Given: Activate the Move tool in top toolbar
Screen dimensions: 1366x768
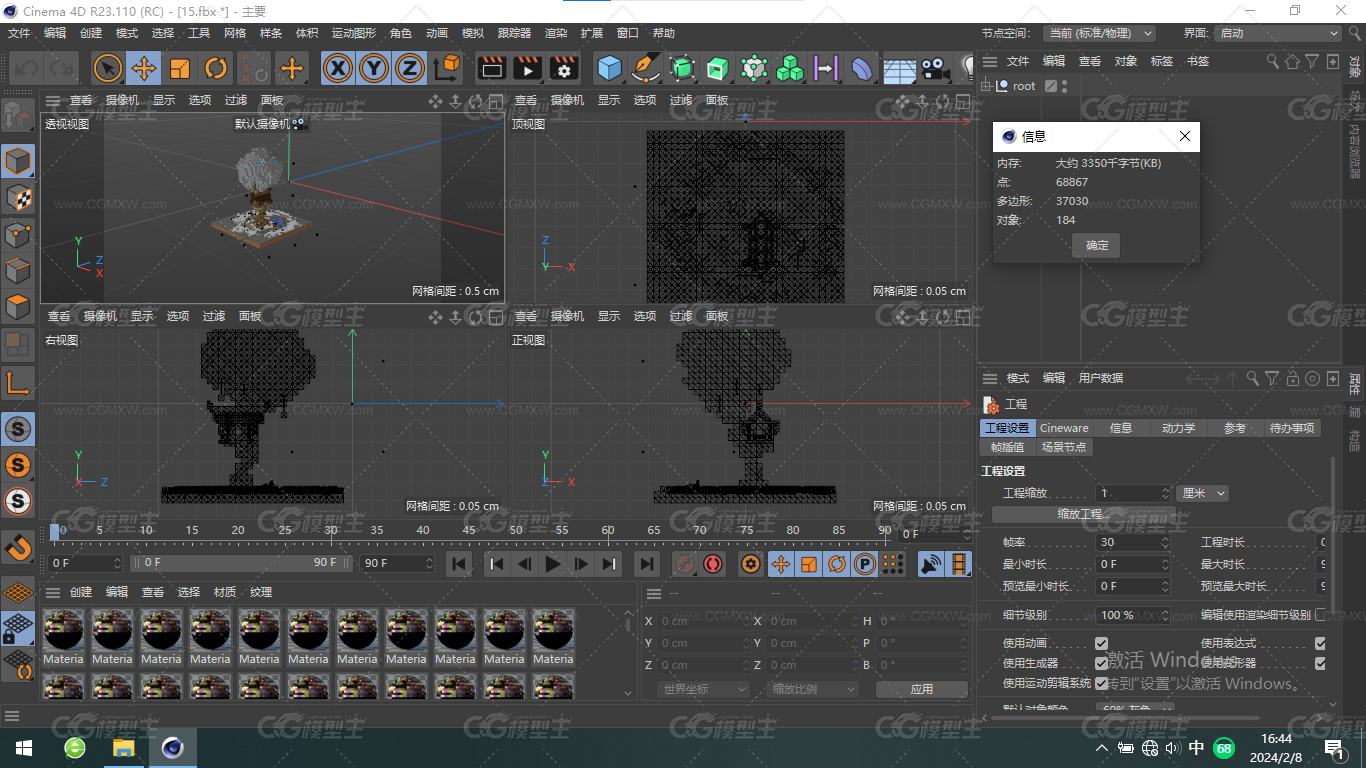Looking at the screenshot, I should click(x=144, y=68).
